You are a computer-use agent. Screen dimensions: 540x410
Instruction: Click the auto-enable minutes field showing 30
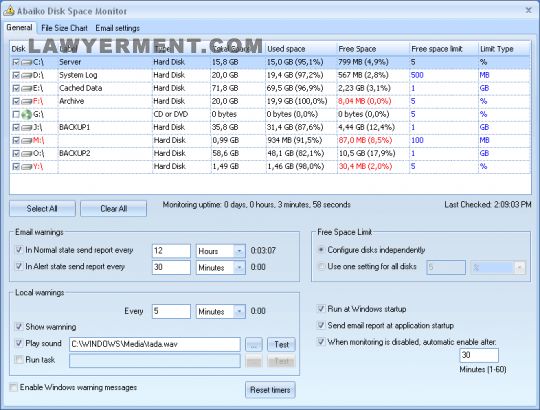click(x=479, y=355)
